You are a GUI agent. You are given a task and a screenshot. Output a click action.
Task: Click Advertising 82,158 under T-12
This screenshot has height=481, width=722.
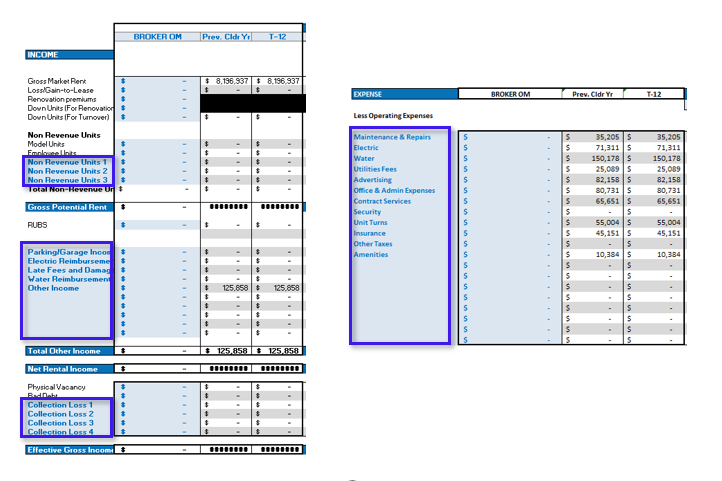pyautogui.click(x=668, y=180)
